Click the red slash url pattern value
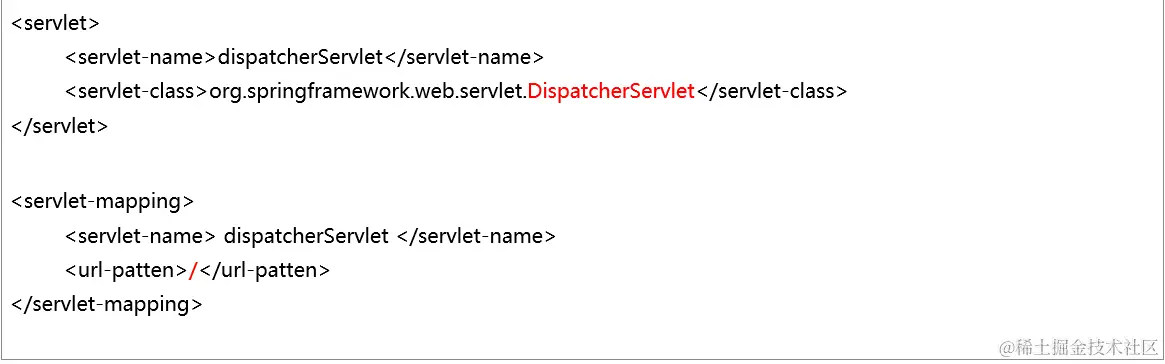Viewport: 1165px width, 364px height. (x=192, y=271)
